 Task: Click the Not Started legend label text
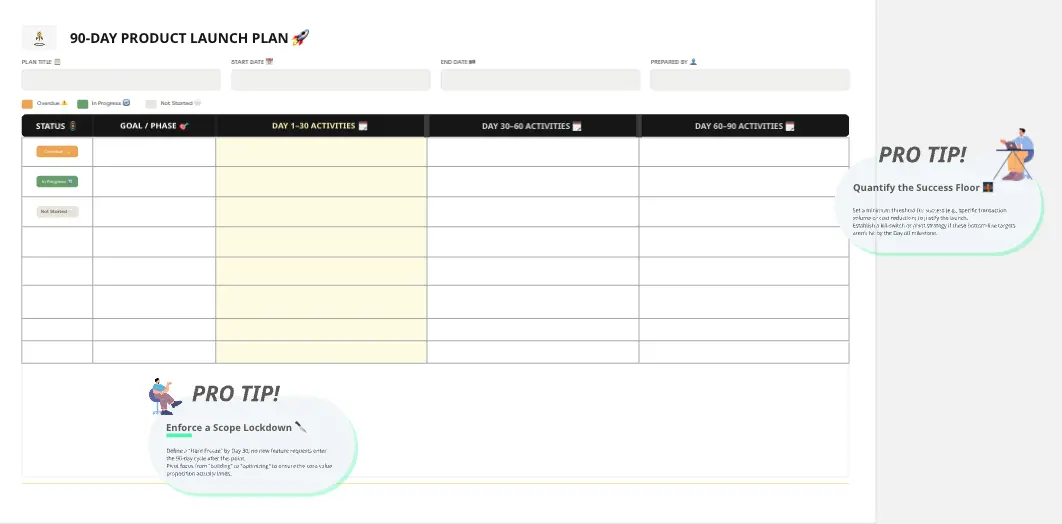(x=176, y=103)
